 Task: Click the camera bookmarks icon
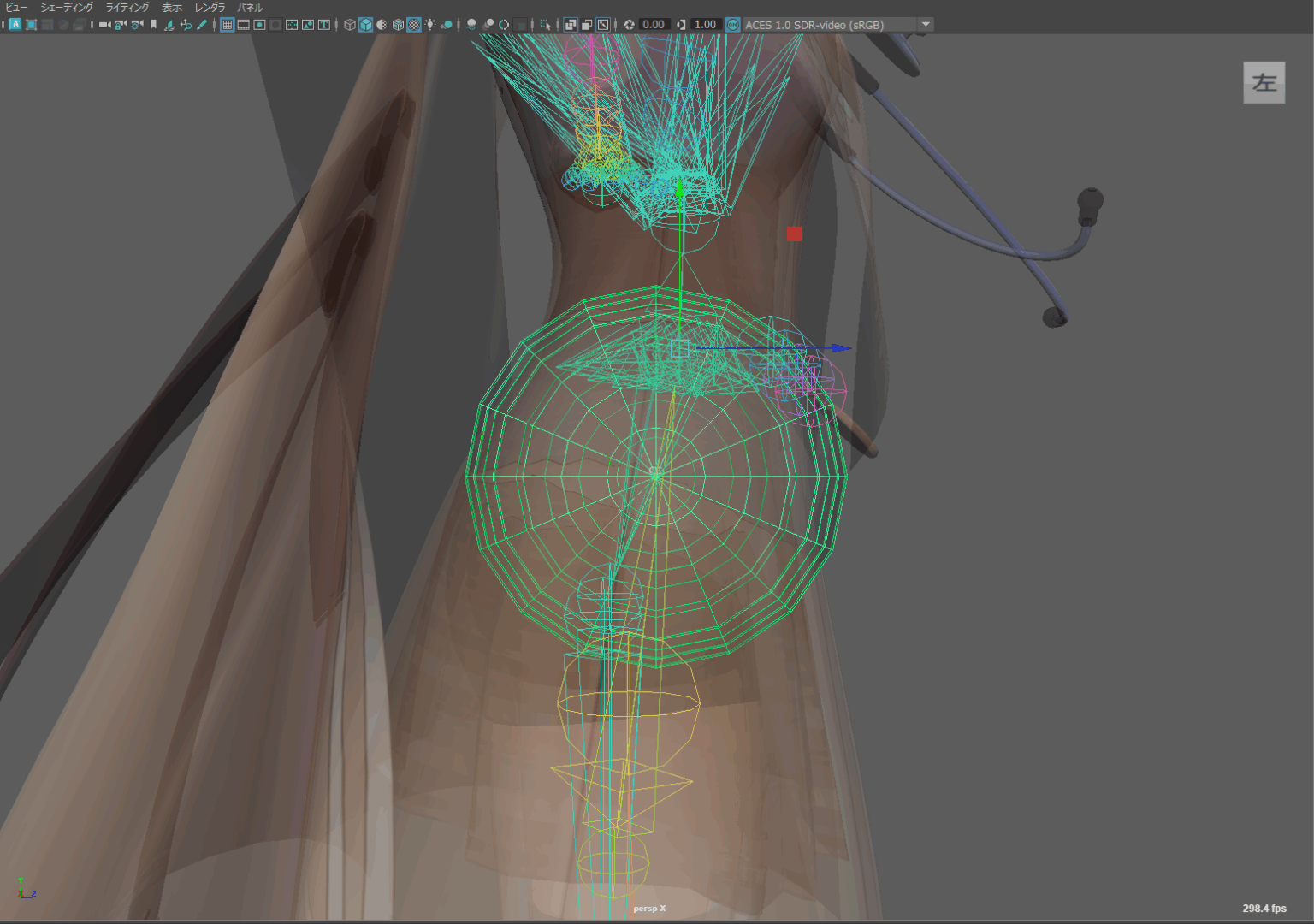[x=153, y=25]
